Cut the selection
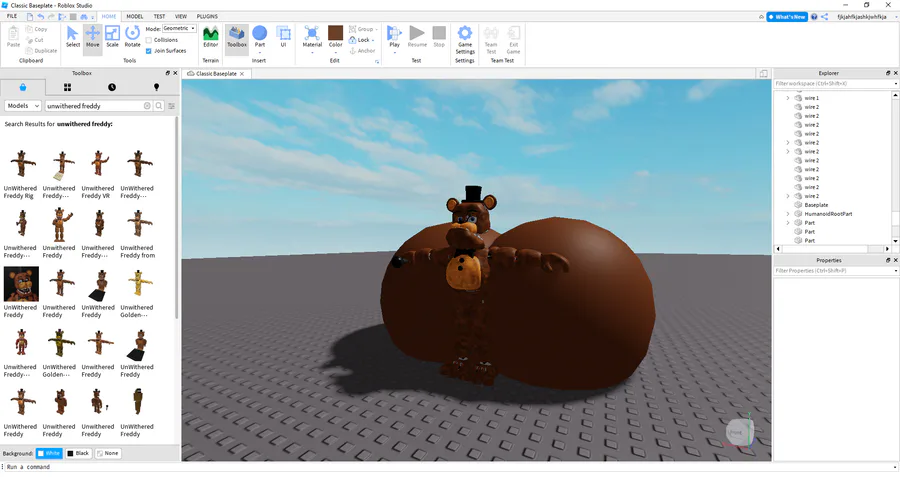 click(35, 40)
